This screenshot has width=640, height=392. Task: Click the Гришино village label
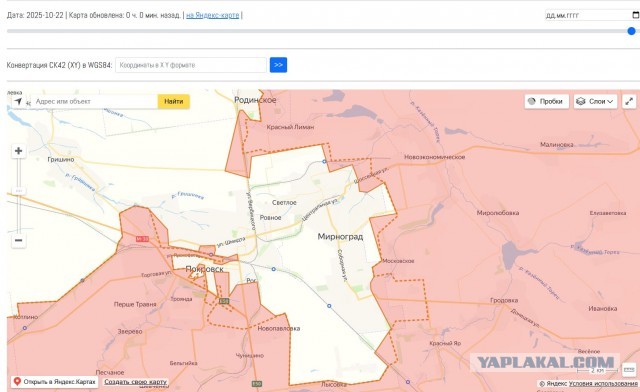61,159
